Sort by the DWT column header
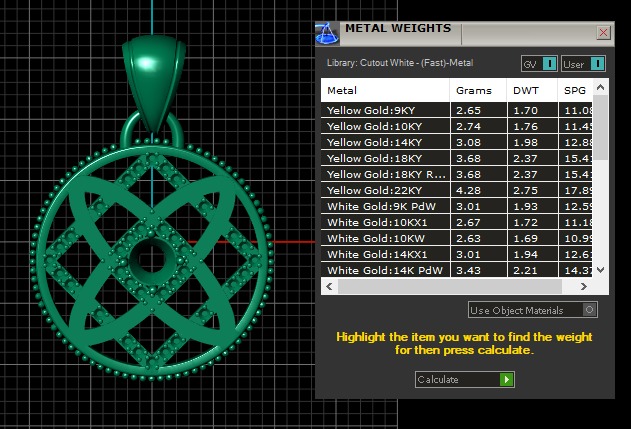The image size is (631, 429). [532, 90]
